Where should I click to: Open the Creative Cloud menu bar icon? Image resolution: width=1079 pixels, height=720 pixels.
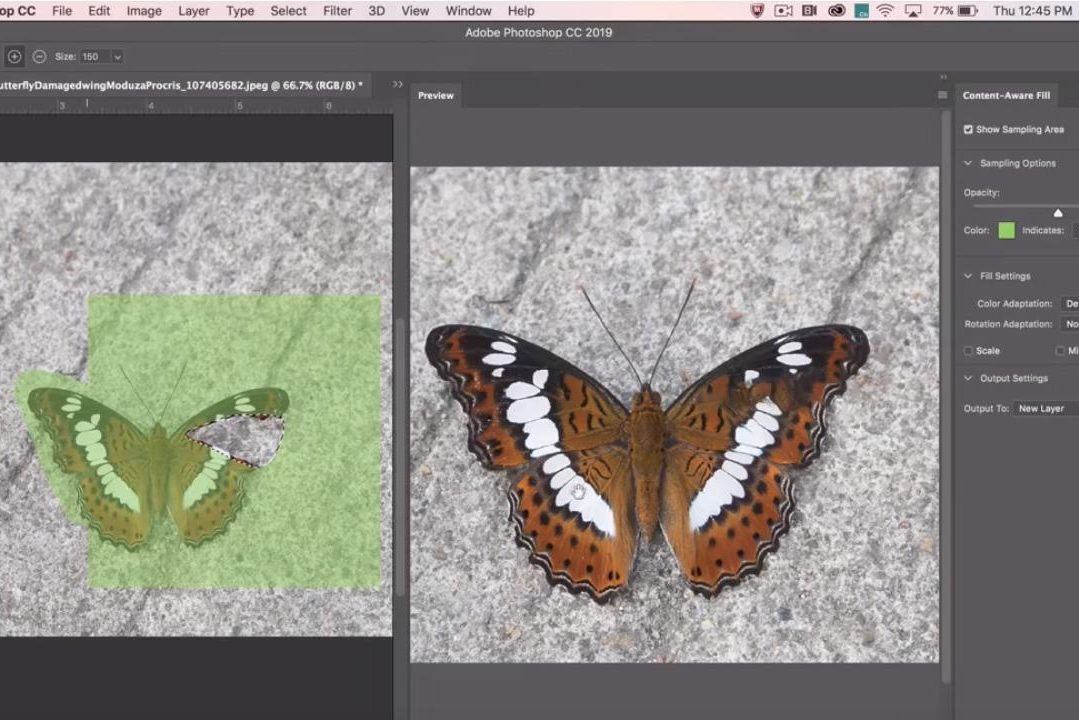(837, 11)
